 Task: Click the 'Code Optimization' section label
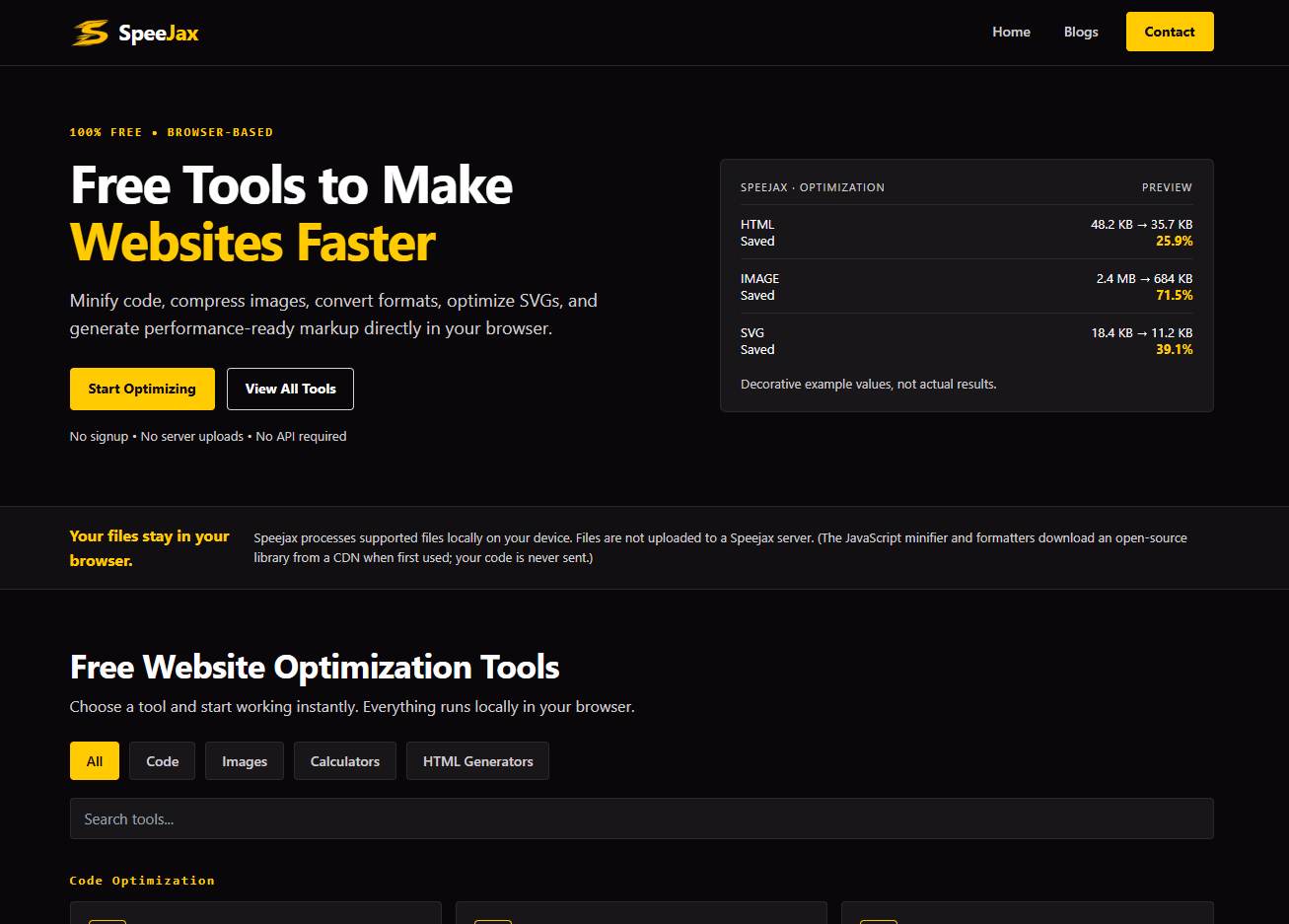point(142,881)
